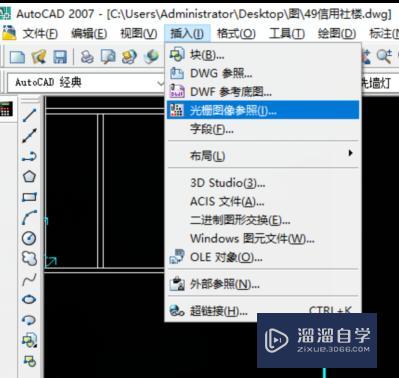The width and height of the screenshot is (399, 378).
Task: Select the Revision Cloud tool
Action: tap(29, 258)
